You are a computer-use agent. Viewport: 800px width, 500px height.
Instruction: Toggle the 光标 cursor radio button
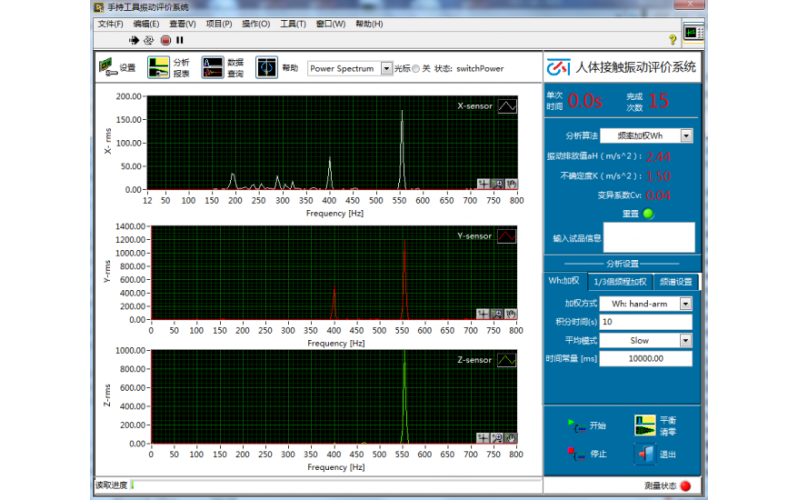click(416, 68)
